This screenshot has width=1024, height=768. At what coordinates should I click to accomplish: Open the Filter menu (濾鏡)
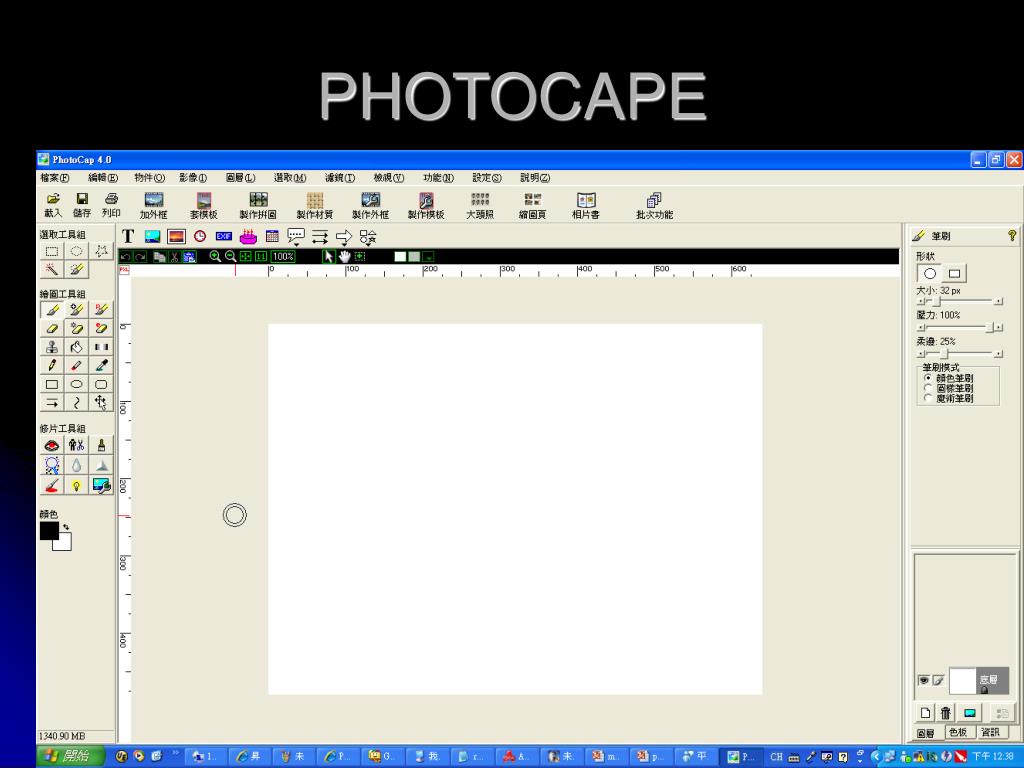(340, 178)
